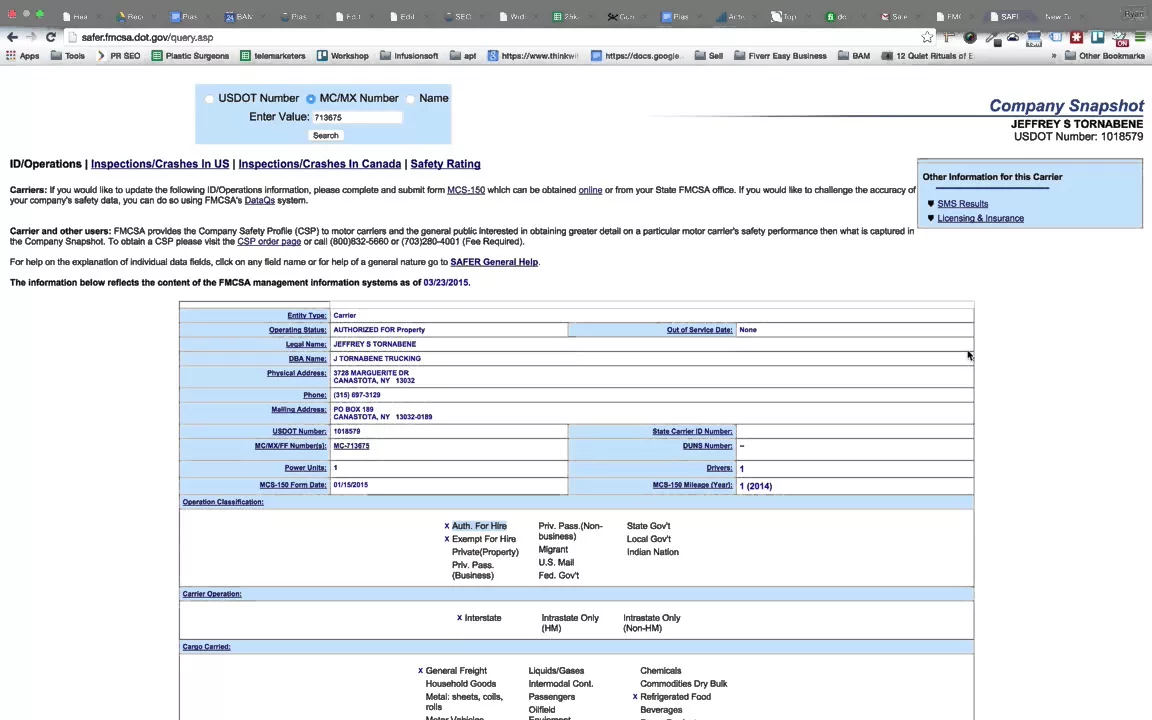1152x720 pixels.
Task: Open the Plastic Surgeons bookmark sheet
Action: (190, 56)
